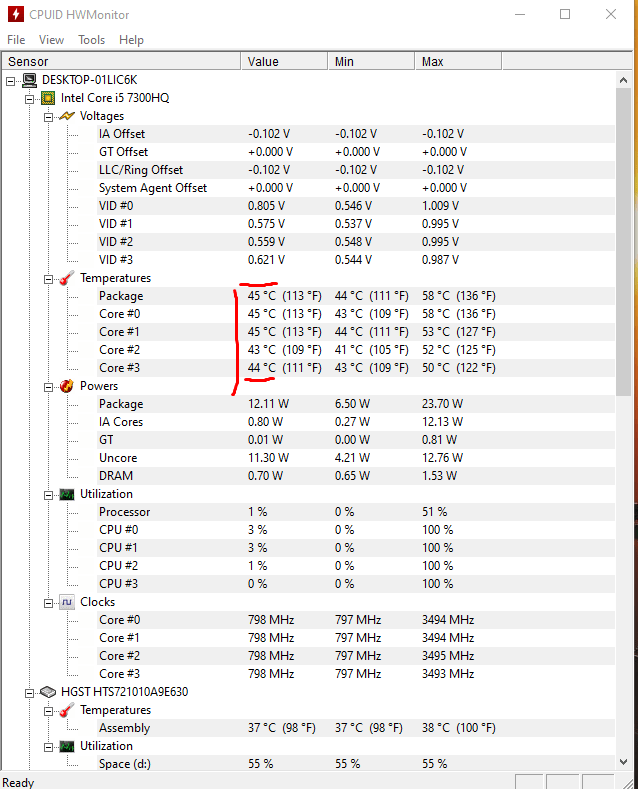
Task: Select the Package temperature row
Action: click(355, 296)
